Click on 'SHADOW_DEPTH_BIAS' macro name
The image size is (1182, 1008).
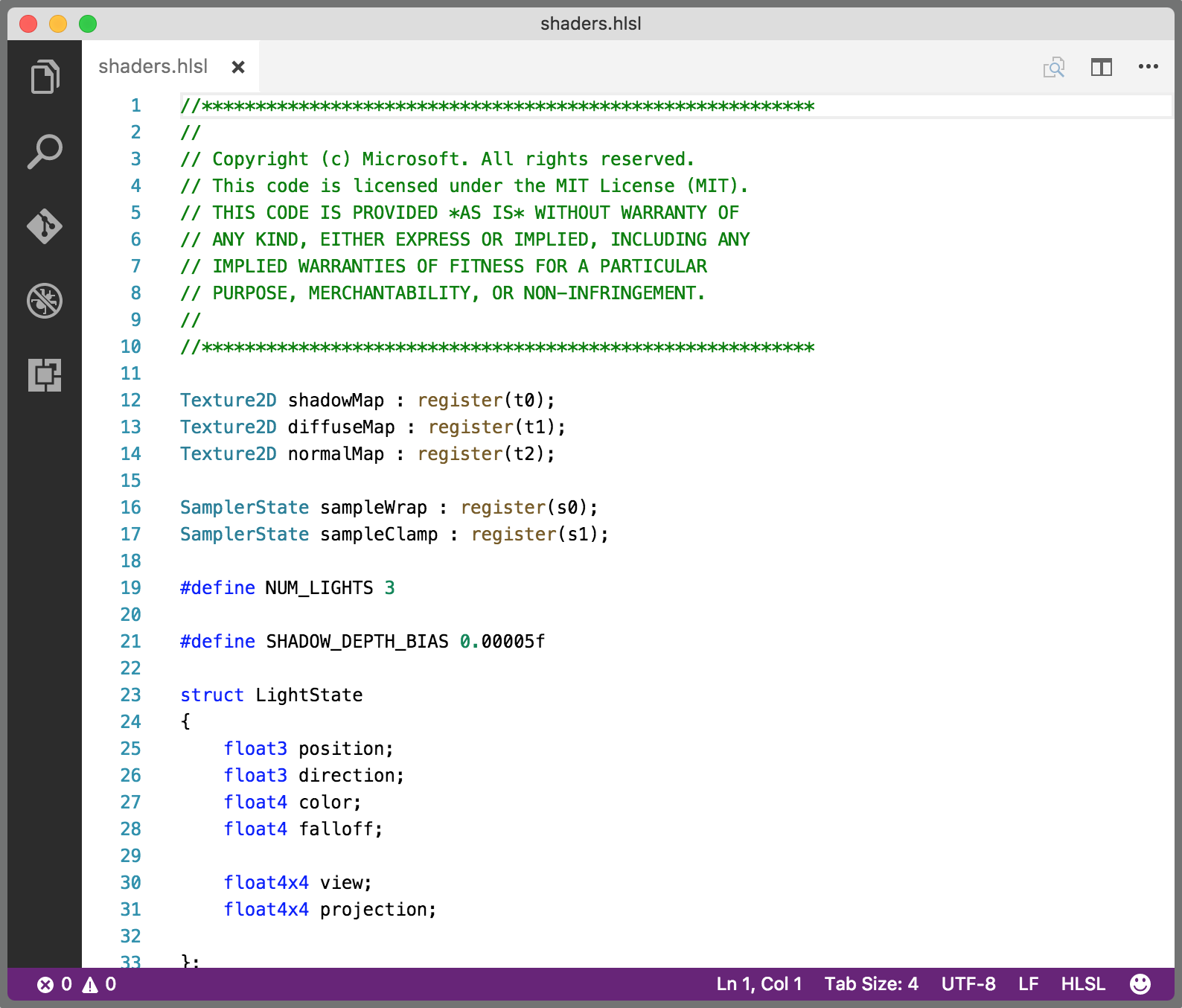point(357,642)
